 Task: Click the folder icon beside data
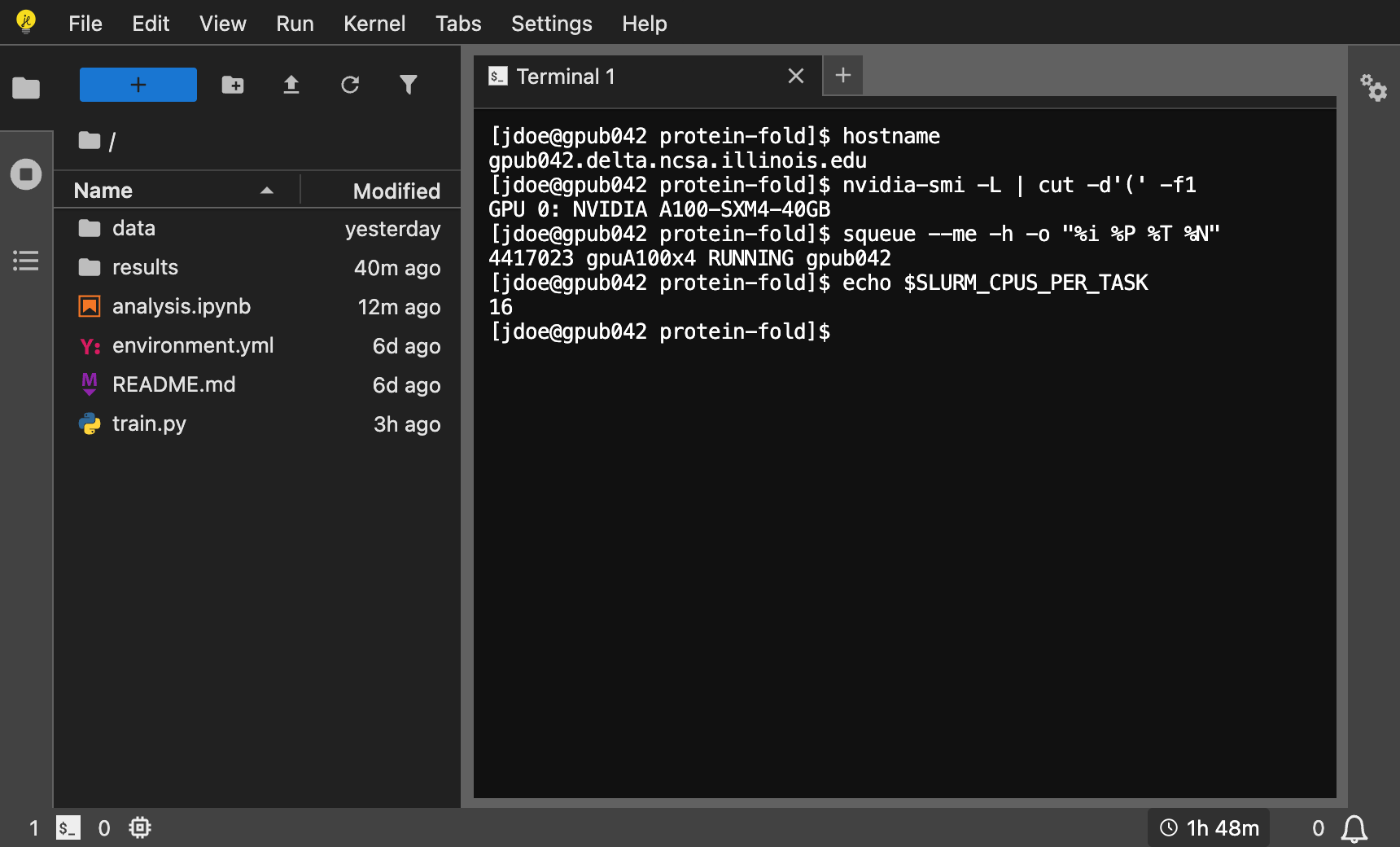pos(90,228)
